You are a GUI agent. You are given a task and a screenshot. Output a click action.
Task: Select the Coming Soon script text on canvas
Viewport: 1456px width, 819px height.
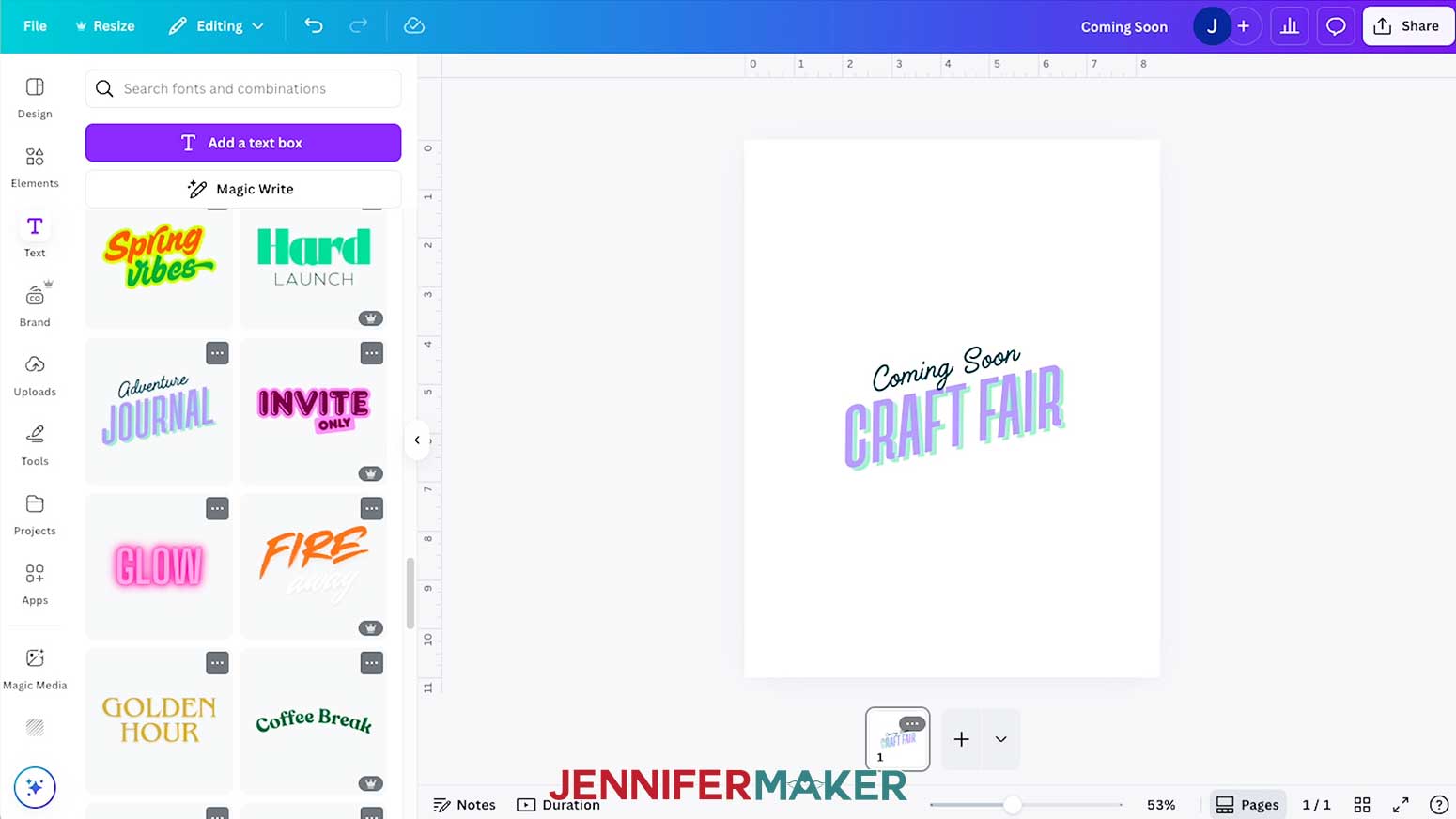pyautogui.click(x=946, y=368)
